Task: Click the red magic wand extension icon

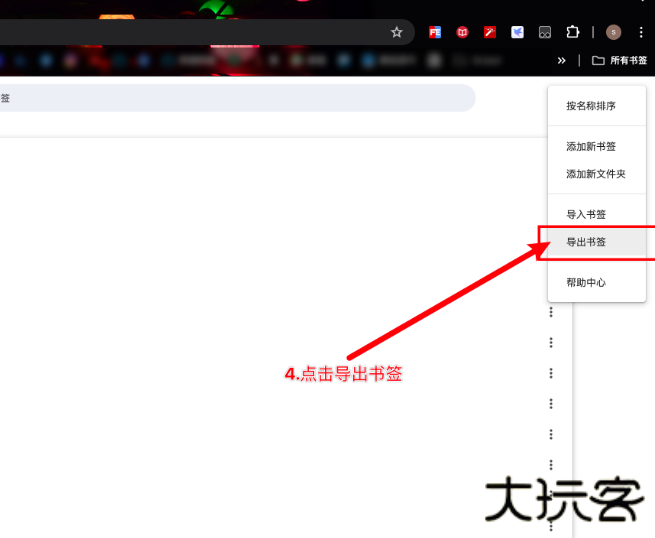Action: tap(489, 32)
